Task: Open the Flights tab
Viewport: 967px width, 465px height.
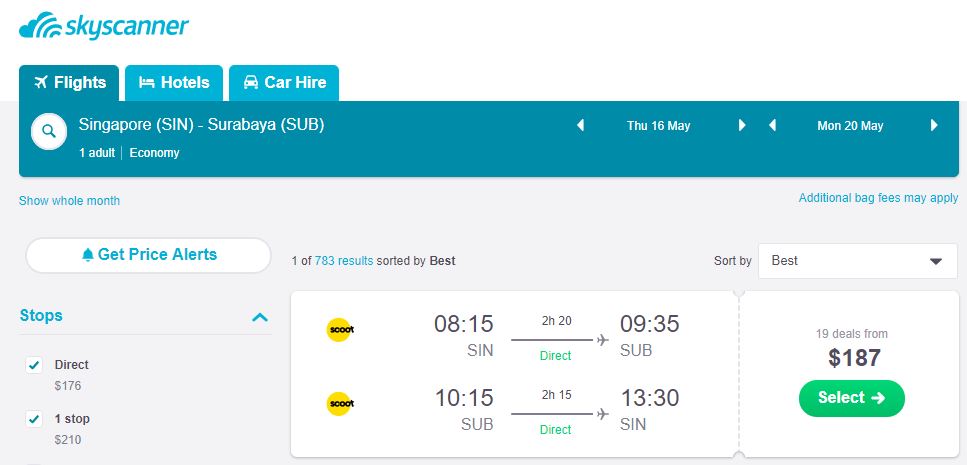Action: pos(69,83)
